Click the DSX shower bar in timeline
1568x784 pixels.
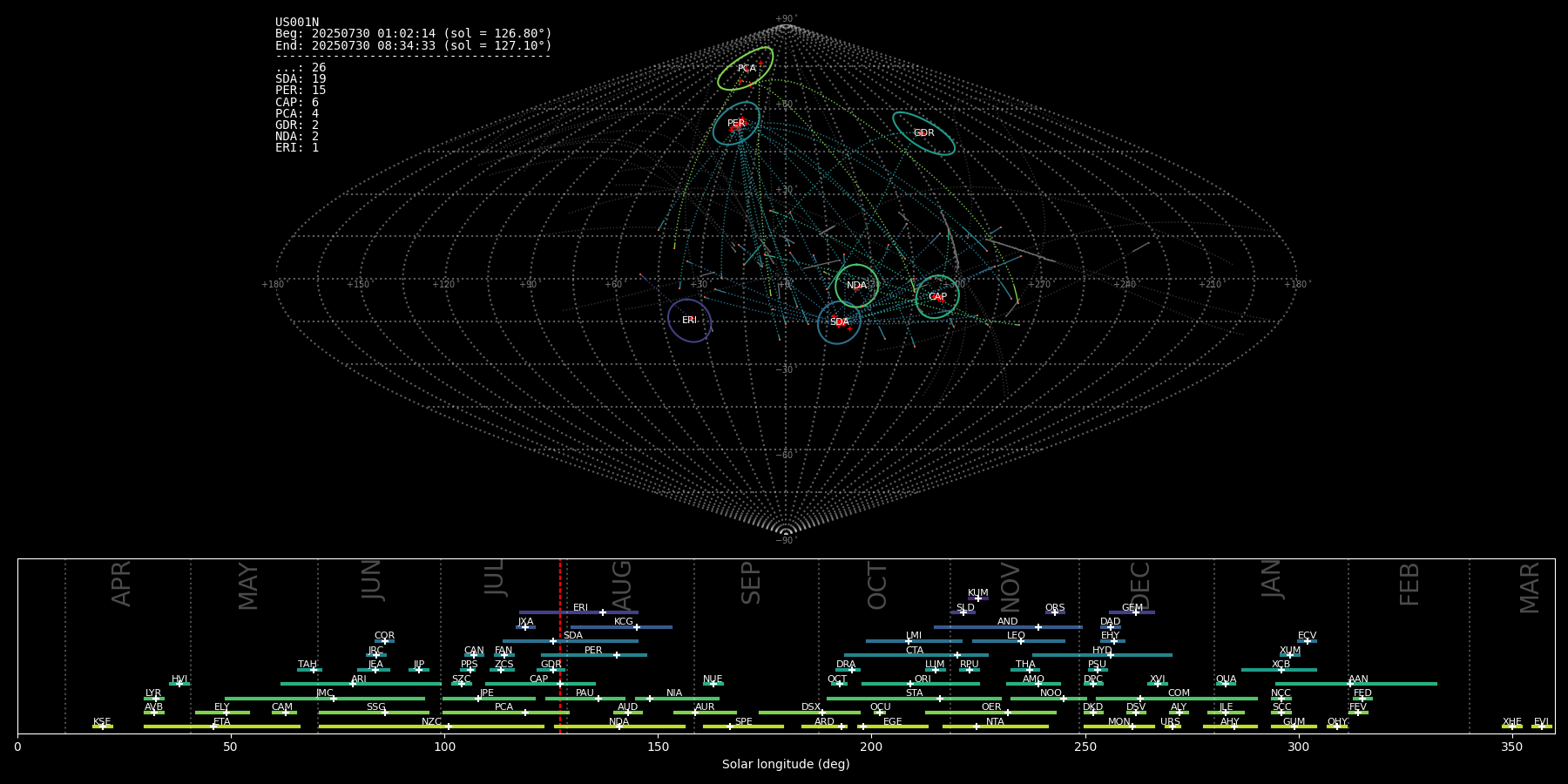pos(809,712)
